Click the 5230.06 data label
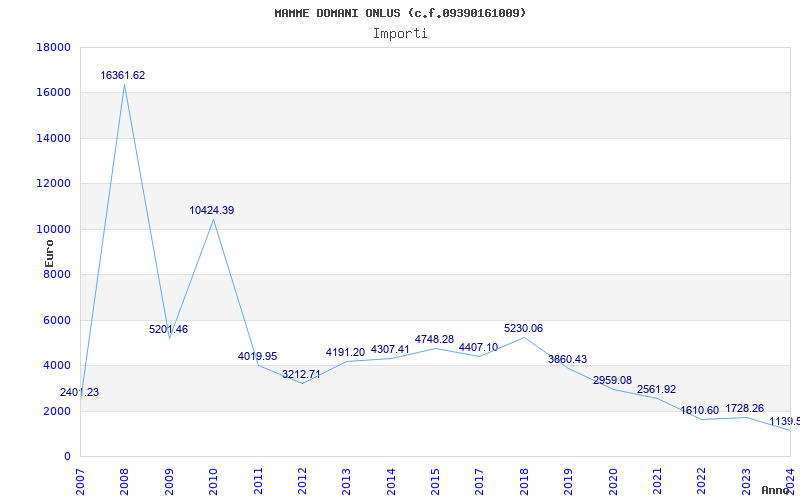Viewport: 800px width, 500px height. pos(523,329)
